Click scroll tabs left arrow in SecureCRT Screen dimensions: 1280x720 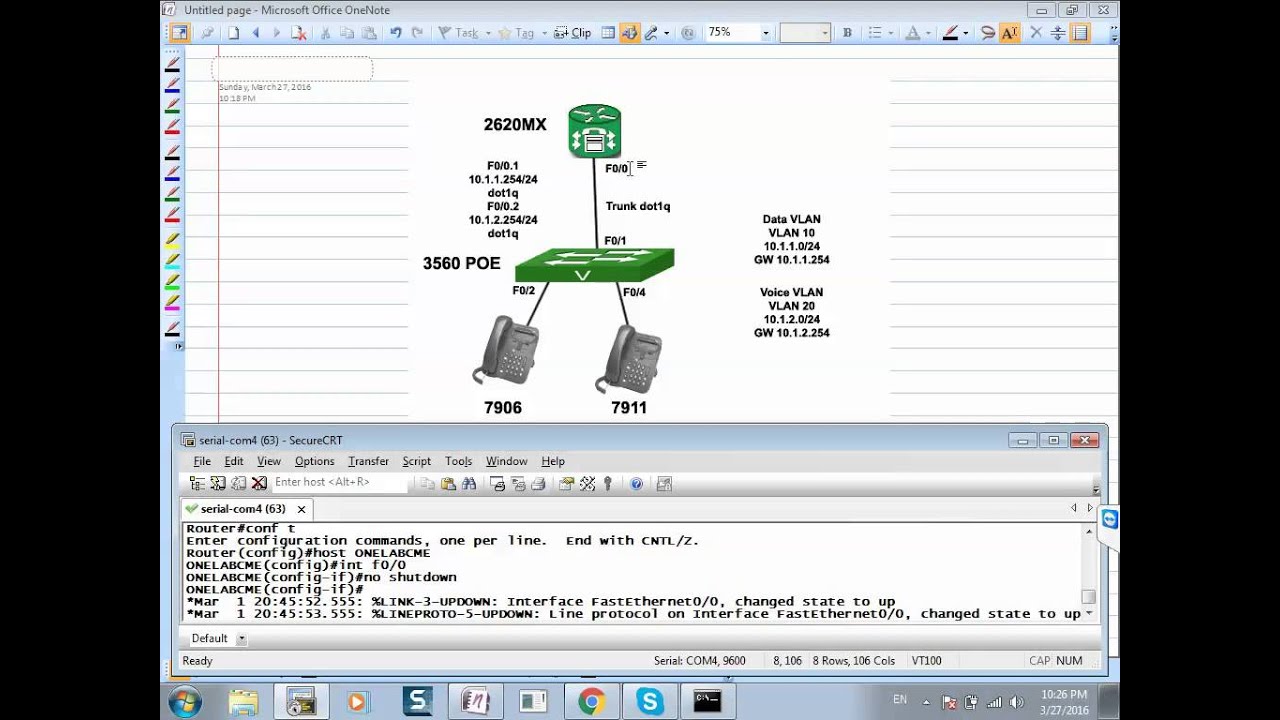coord(1074,508)
